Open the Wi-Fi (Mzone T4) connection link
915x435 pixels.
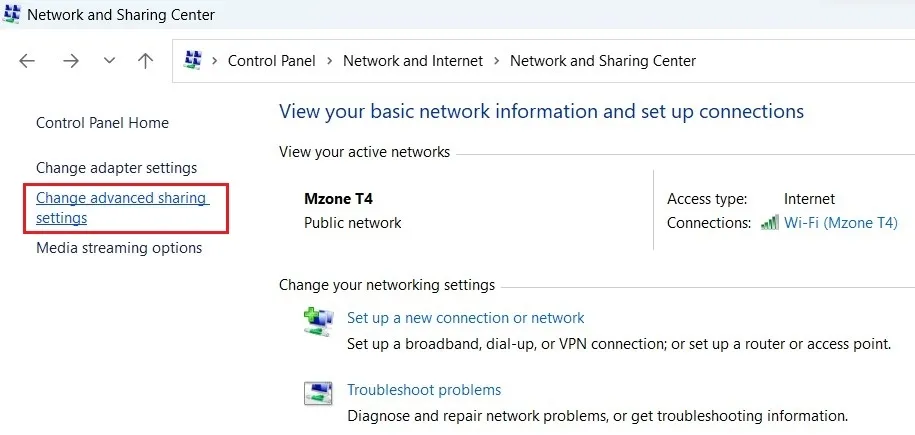[840, 223]
